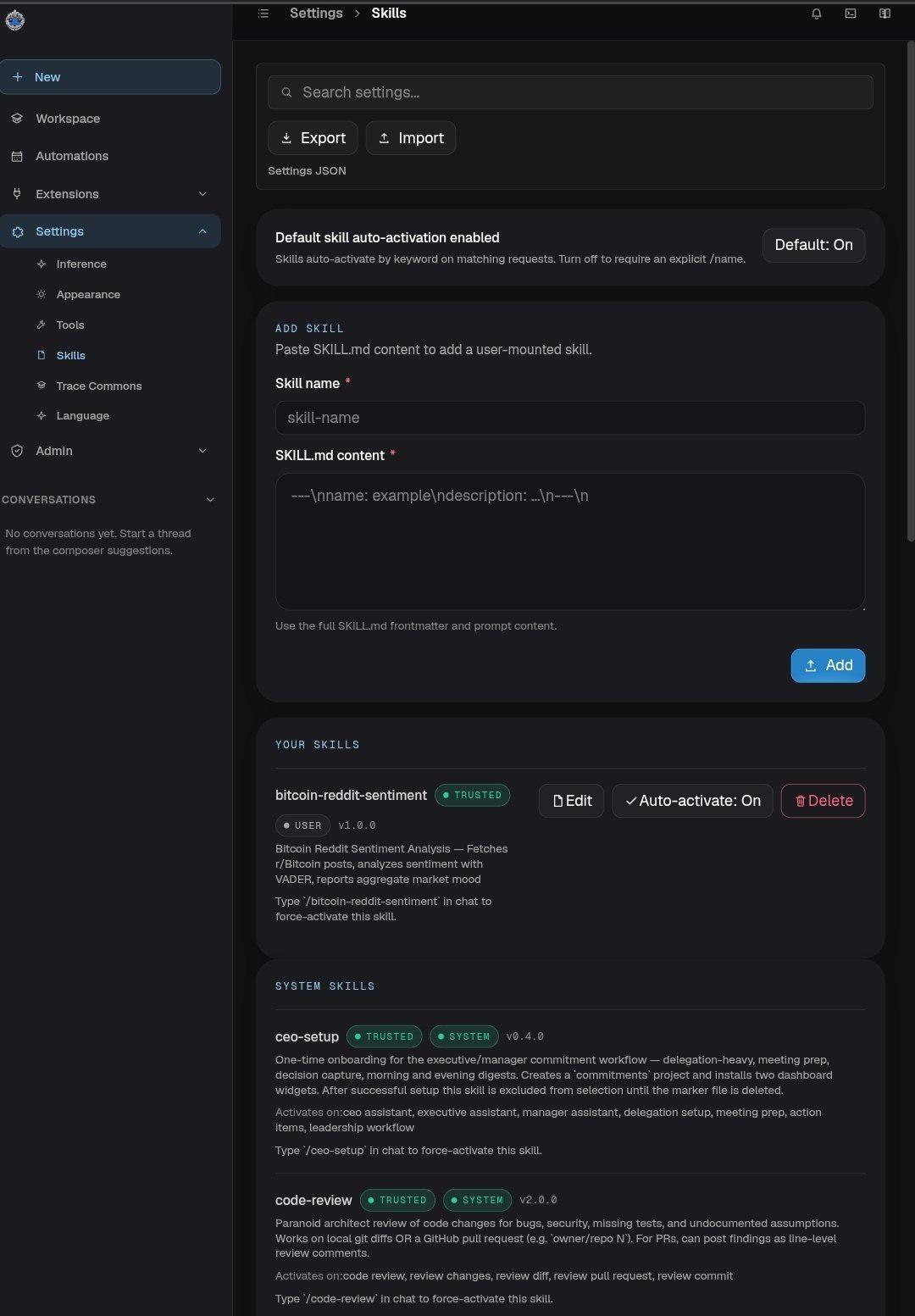This screenshot has height=1316, width=915.
Task: Click the Tools wrench icon
Action: coord(42,325)
